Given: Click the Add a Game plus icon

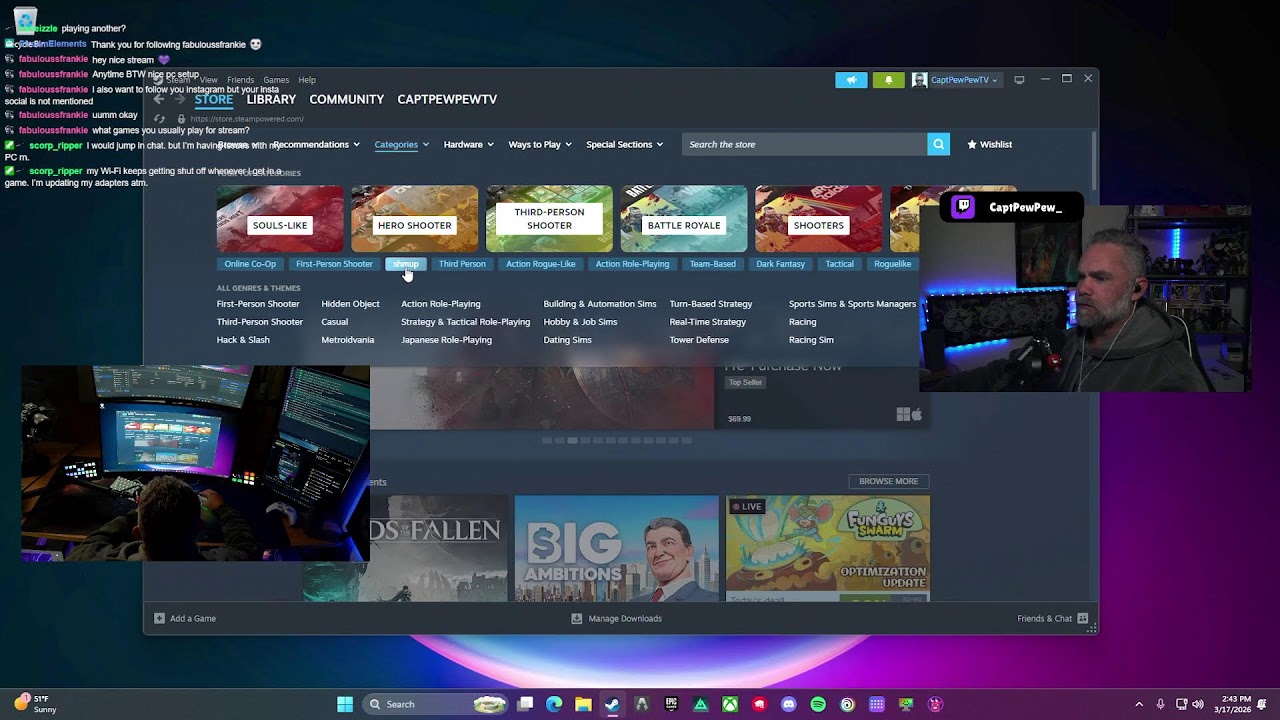Looking at the screenshot, I should (159, 618).
